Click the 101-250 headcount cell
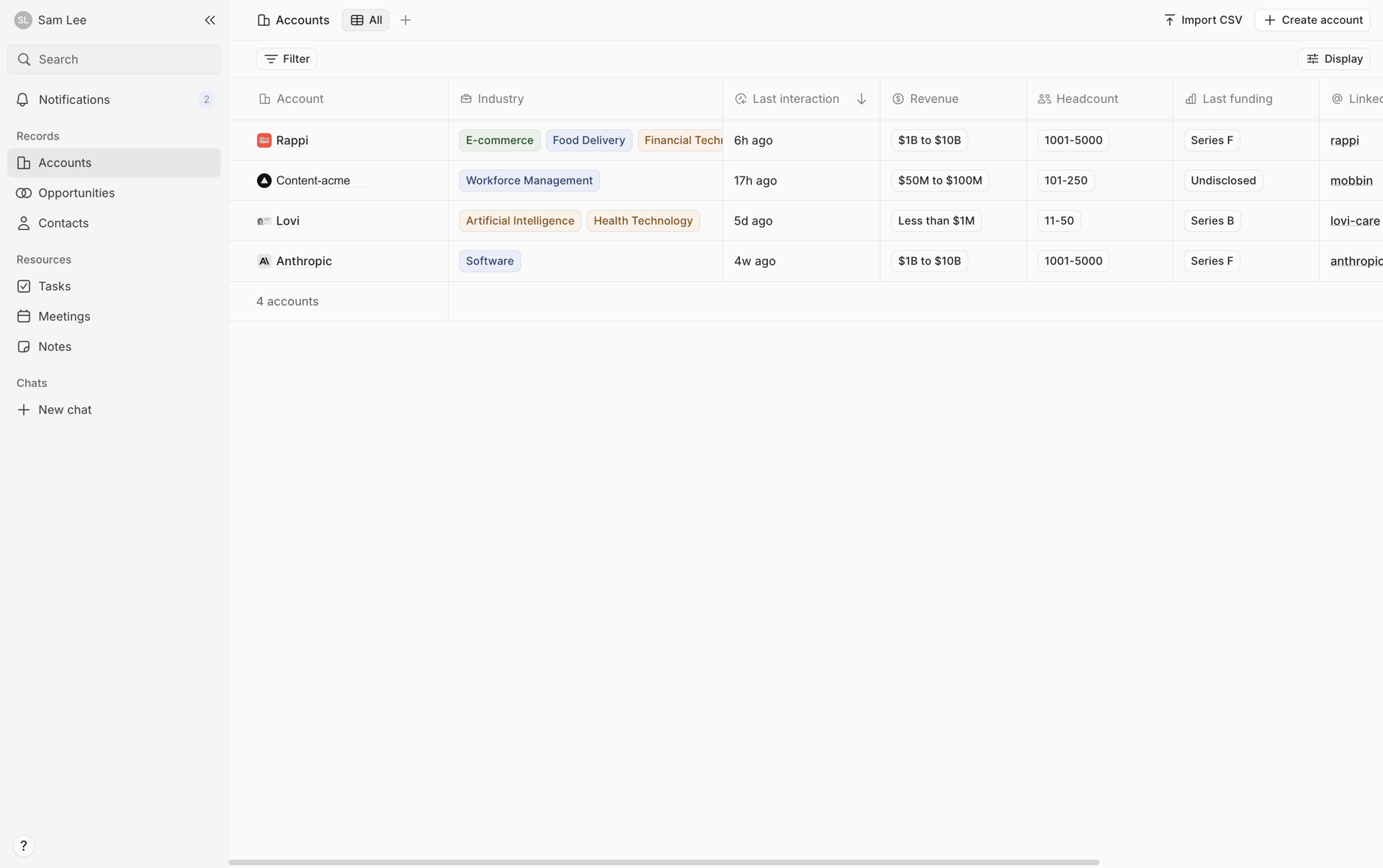The width and height of the screenshot is (1383, 868). [x=1066, y=181]
